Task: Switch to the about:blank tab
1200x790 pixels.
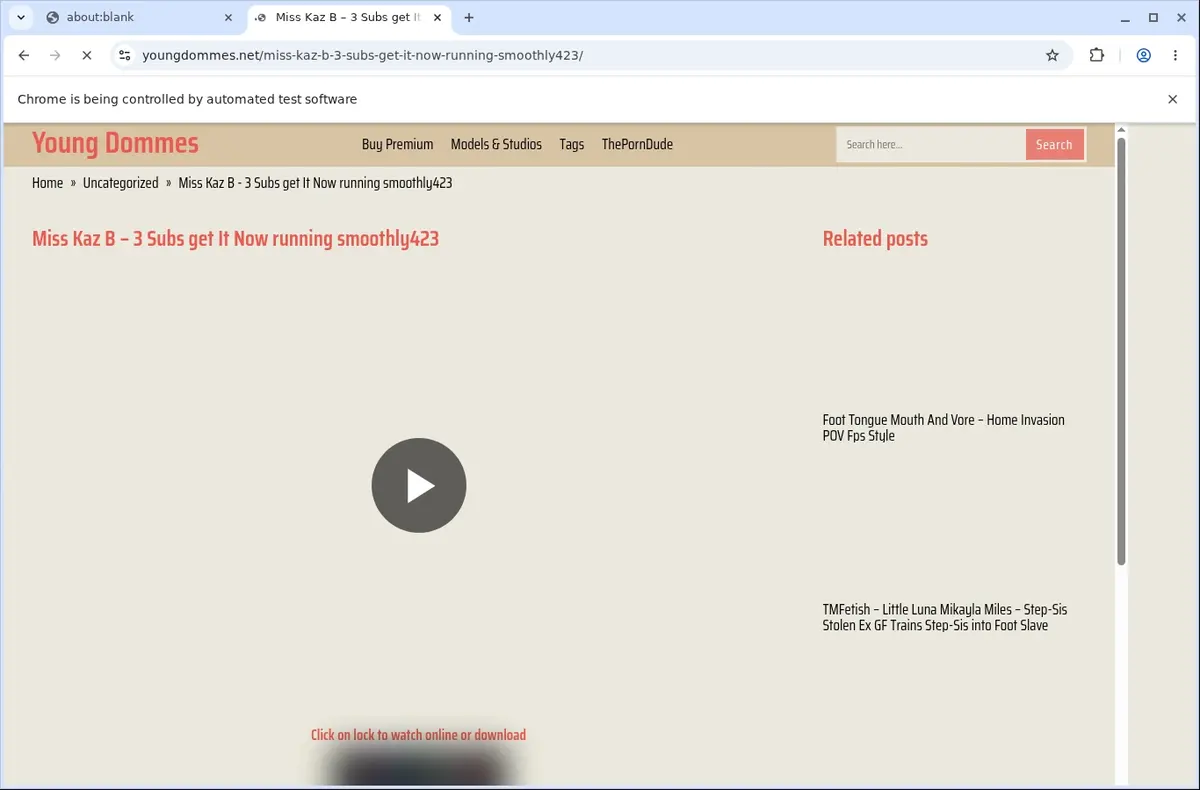Action: pyautogui.click(x=139, y=17)
